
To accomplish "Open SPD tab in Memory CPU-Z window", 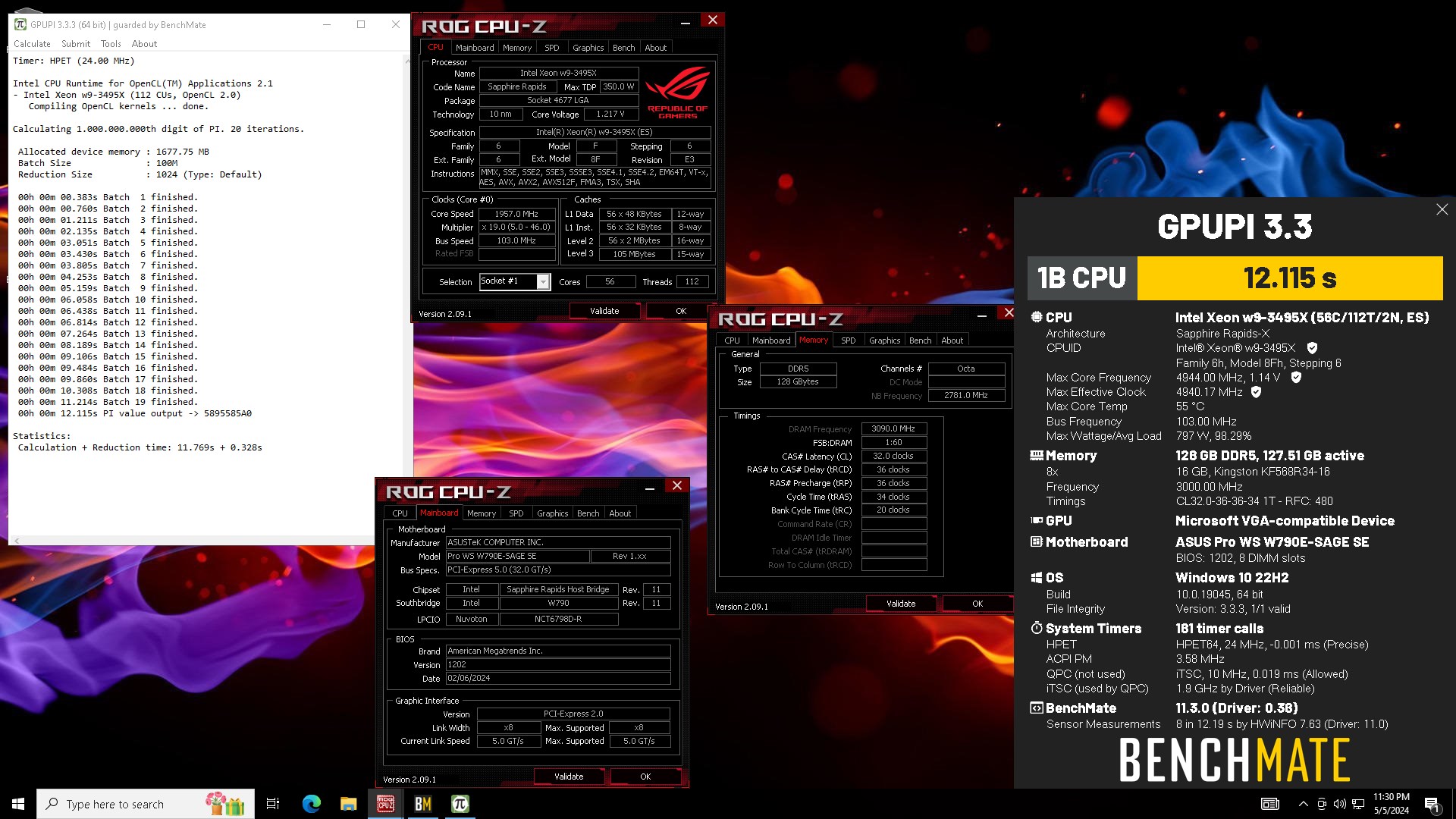I will (849, 340).
